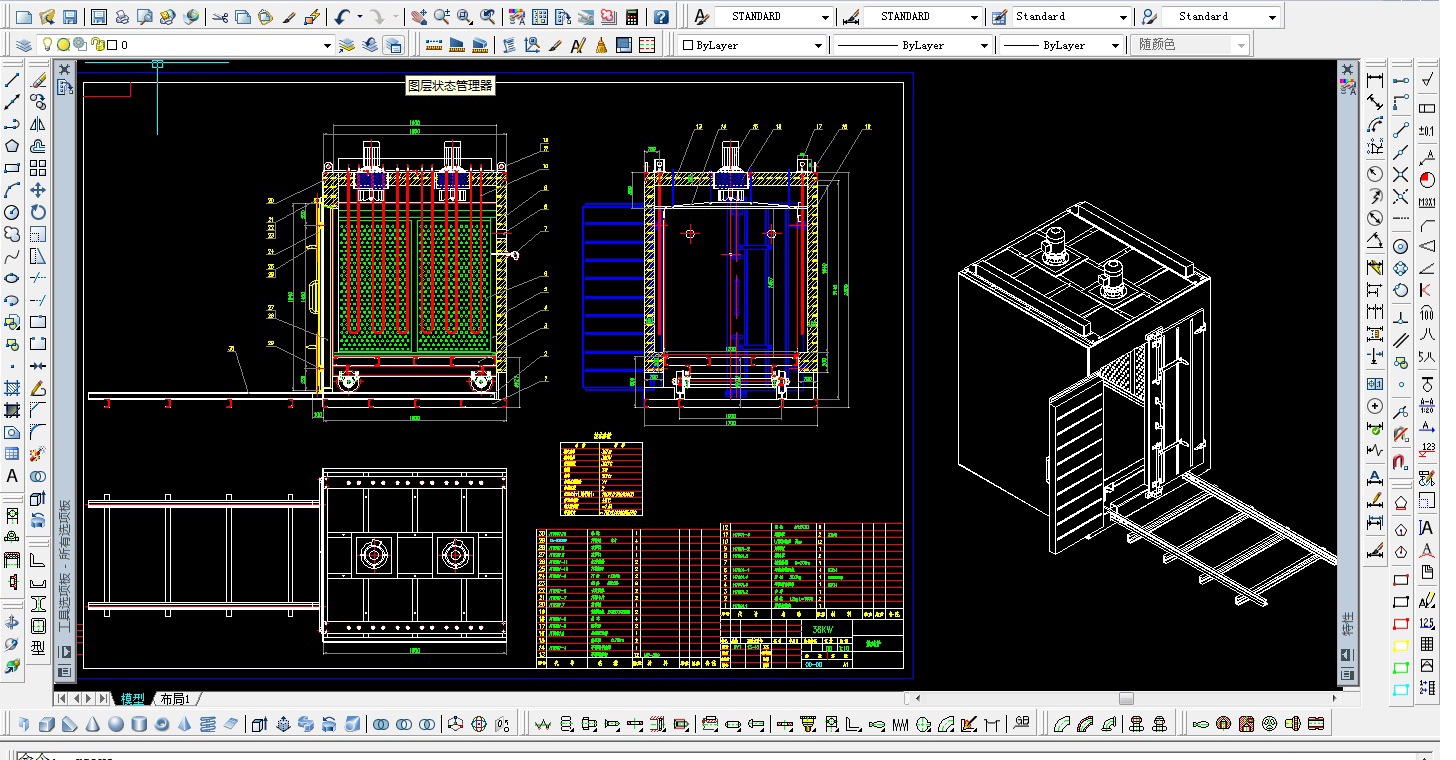Click the Help question mark icon
This screenshot has width=1456, height=760.
pos(661,17)
